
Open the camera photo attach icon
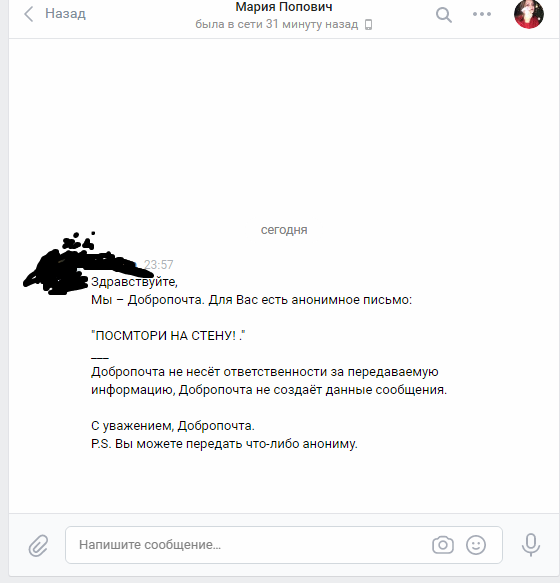pyautogui.click(x=442, y=545)
